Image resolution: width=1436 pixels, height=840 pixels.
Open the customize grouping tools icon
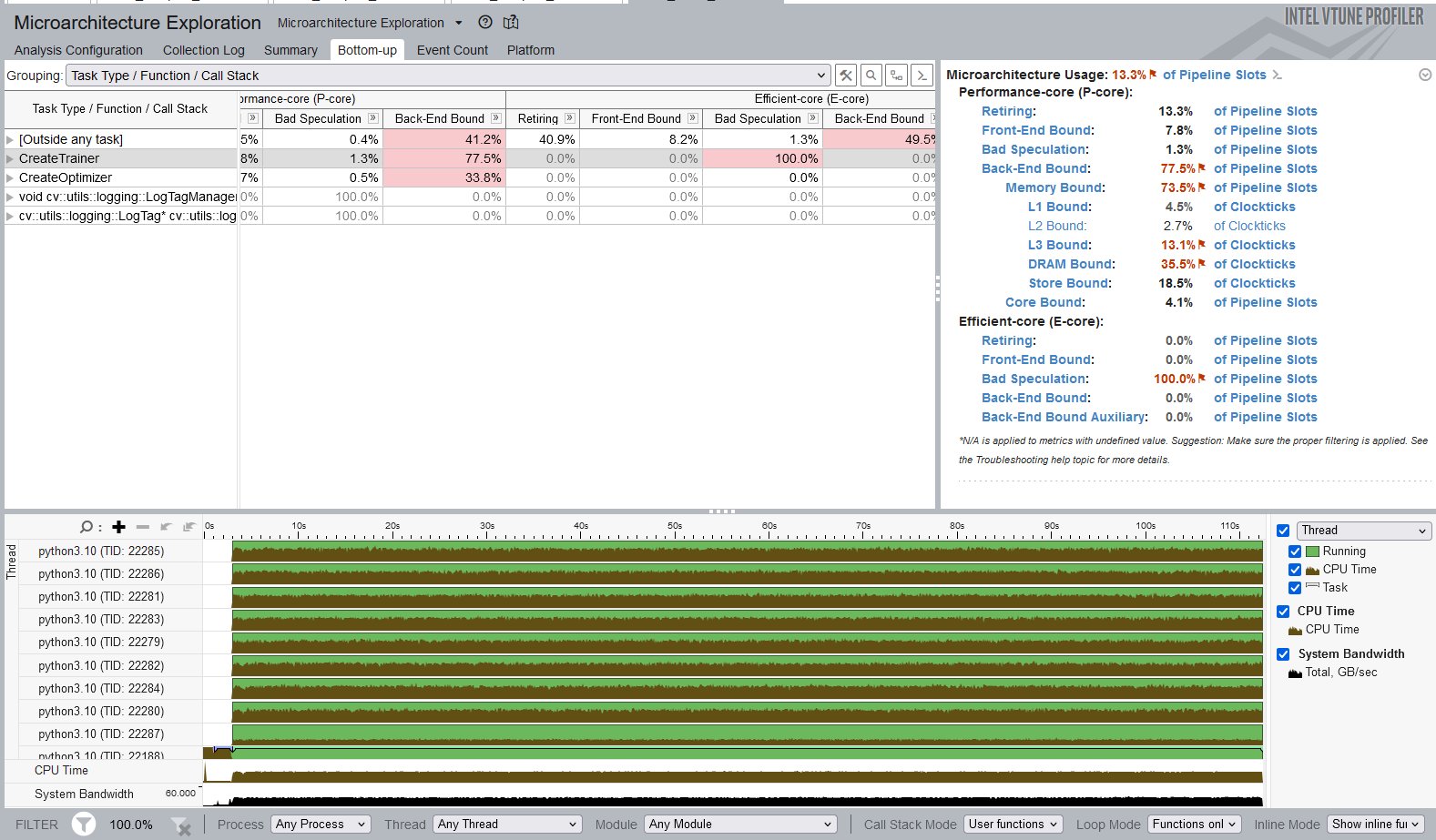click(846, 76)
